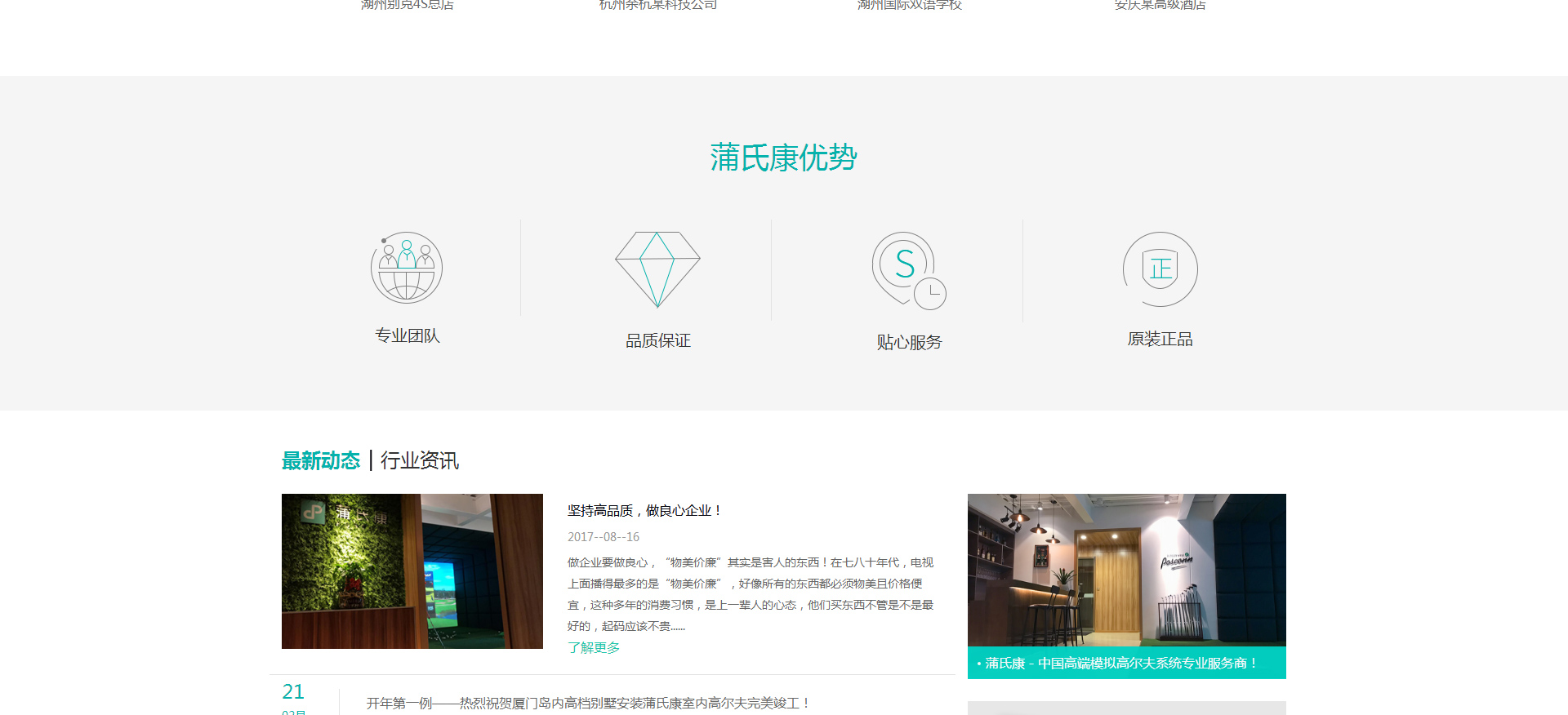This screenshot has width=1568, height=715.
Task: Click the article excerpt starting 做企业要做良心
Action: click(750, 594)
